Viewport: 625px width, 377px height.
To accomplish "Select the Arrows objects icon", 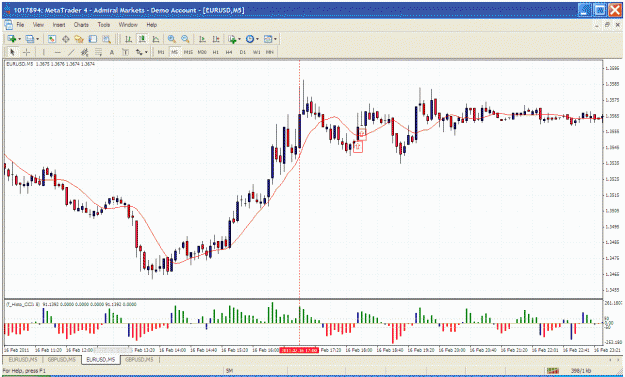I will [x=139, y=52].
